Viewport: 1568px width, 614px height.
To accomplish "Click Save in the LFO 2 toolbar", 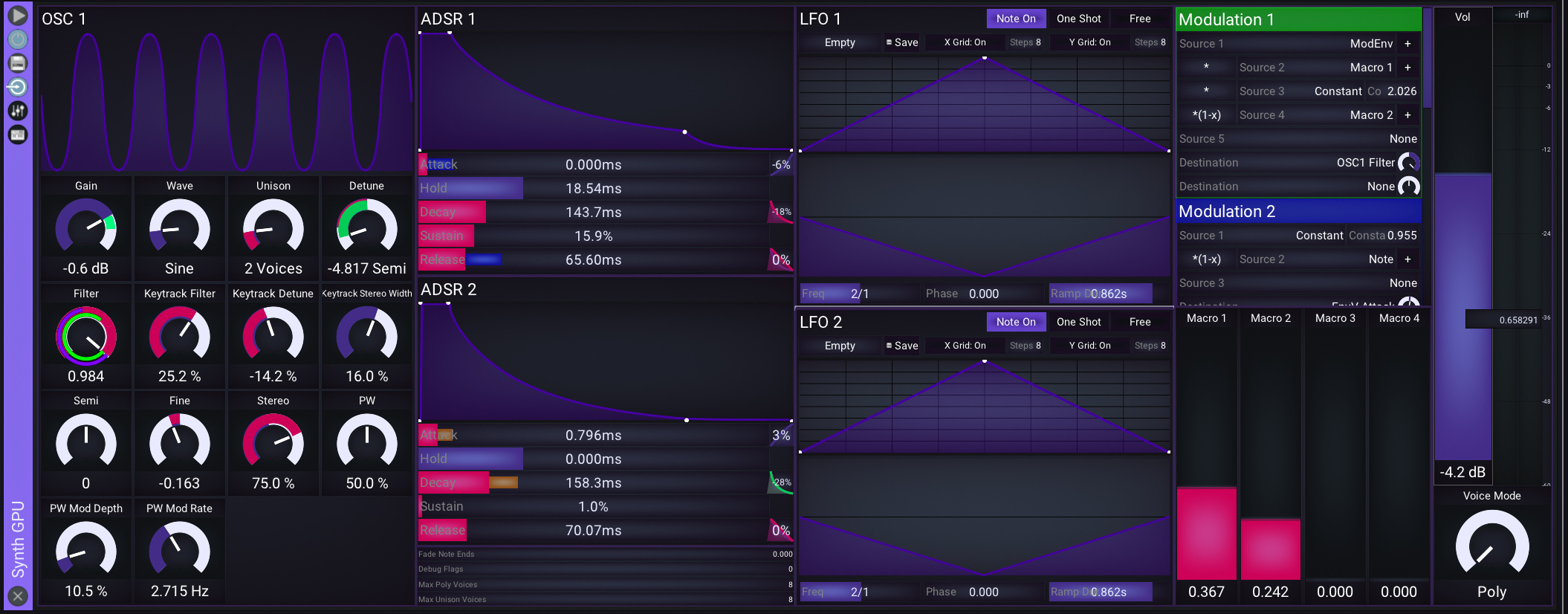I will click(902, 346).
